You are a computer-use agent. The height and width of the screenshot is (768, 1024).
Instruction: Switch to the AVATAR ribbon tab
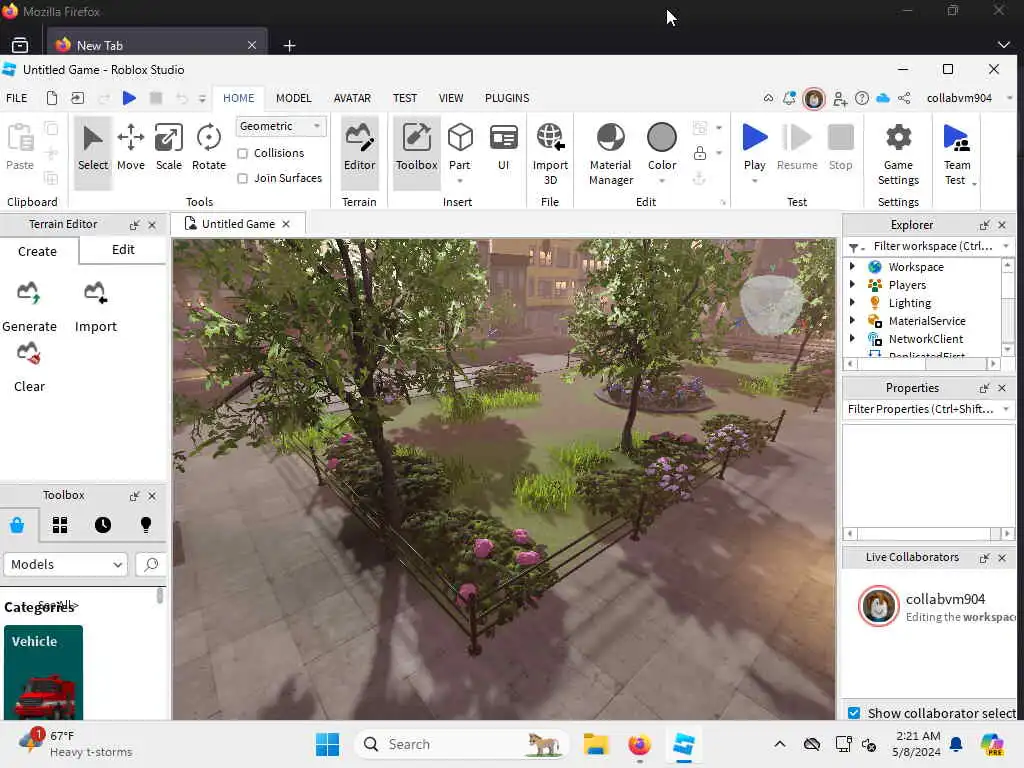[x=352, y=98]
